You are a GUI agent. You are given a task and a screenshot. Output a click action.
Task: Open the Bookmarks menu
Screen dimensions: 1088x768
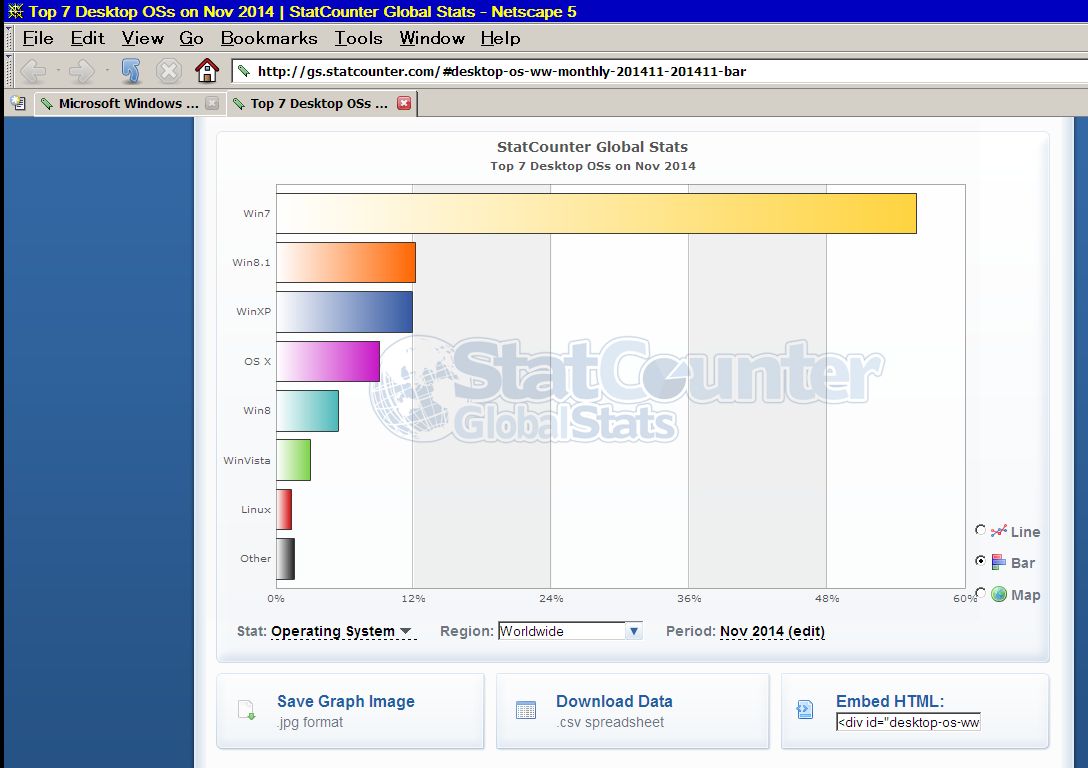click(269, 39)
